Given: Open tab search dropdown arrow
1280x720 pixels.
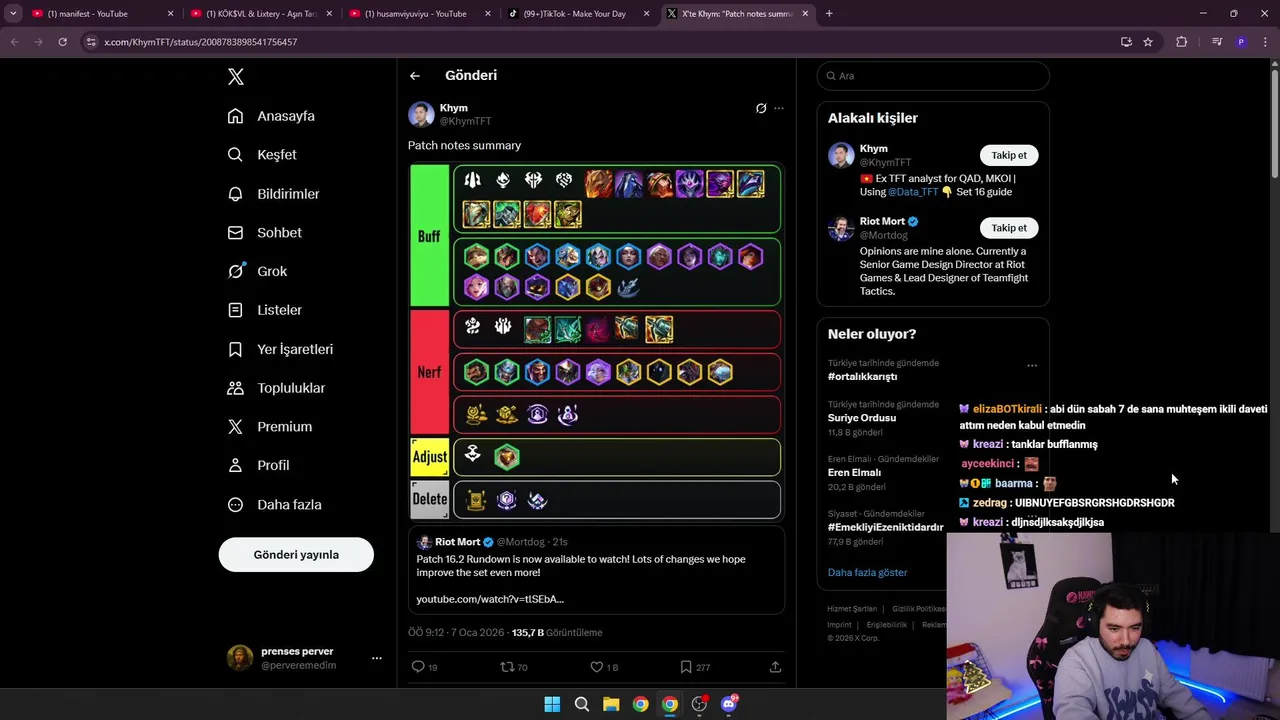Looking at the screenshot, I should [13, 14].
